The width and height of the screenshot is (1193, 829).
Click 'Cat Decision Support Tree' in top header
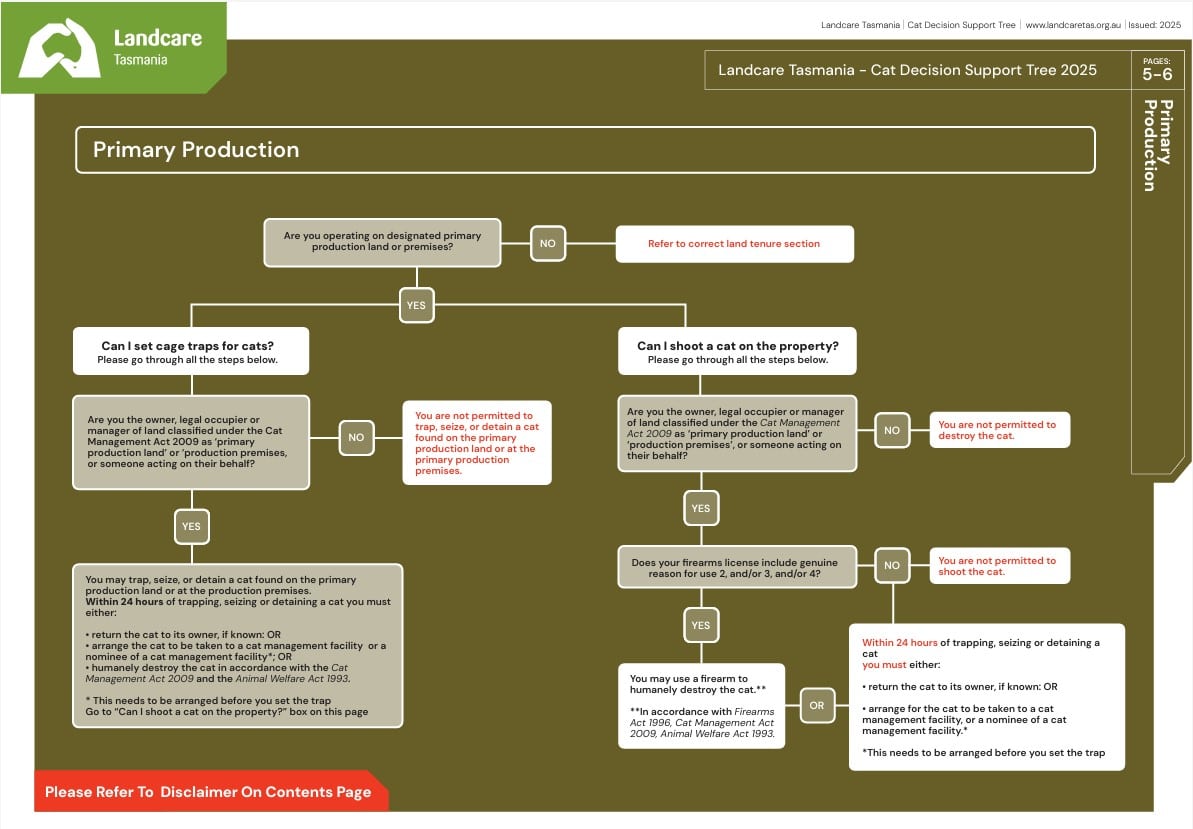[961, 25]
